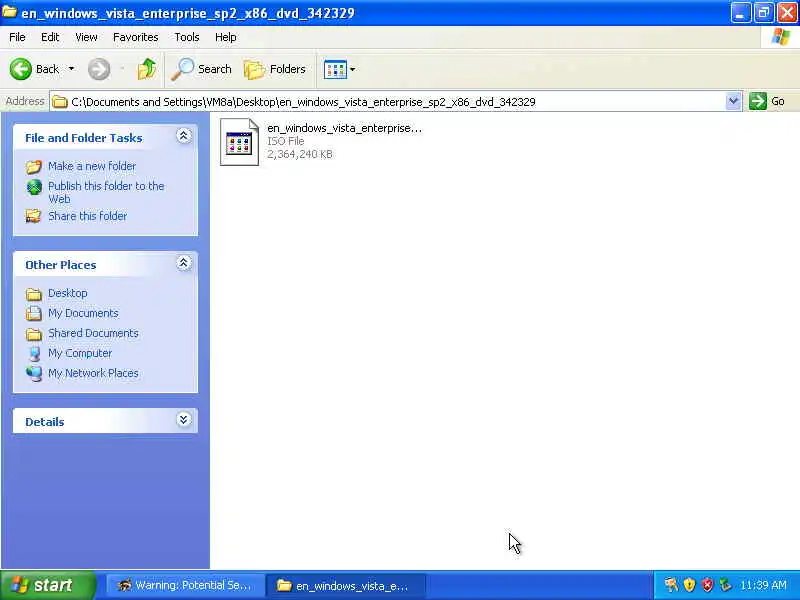
Task: Click the 11:39 AM clock
Action: [x=763, y=585]
